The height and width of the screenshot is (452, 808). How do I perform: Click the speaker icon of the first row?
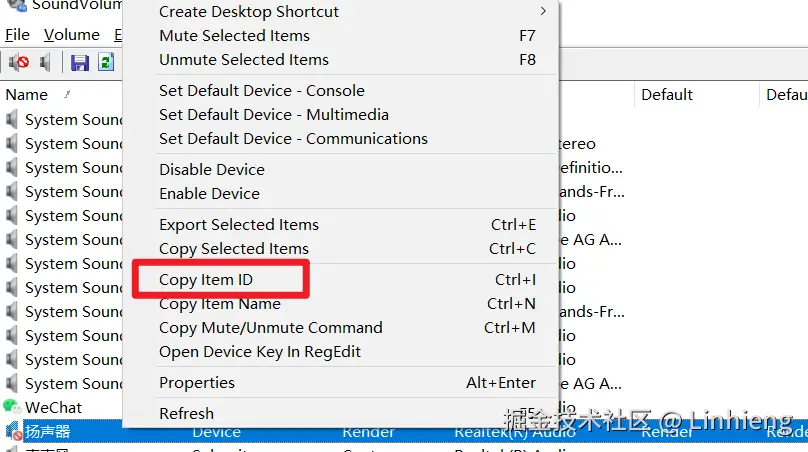pyautogui.click(x=12, y=119)
